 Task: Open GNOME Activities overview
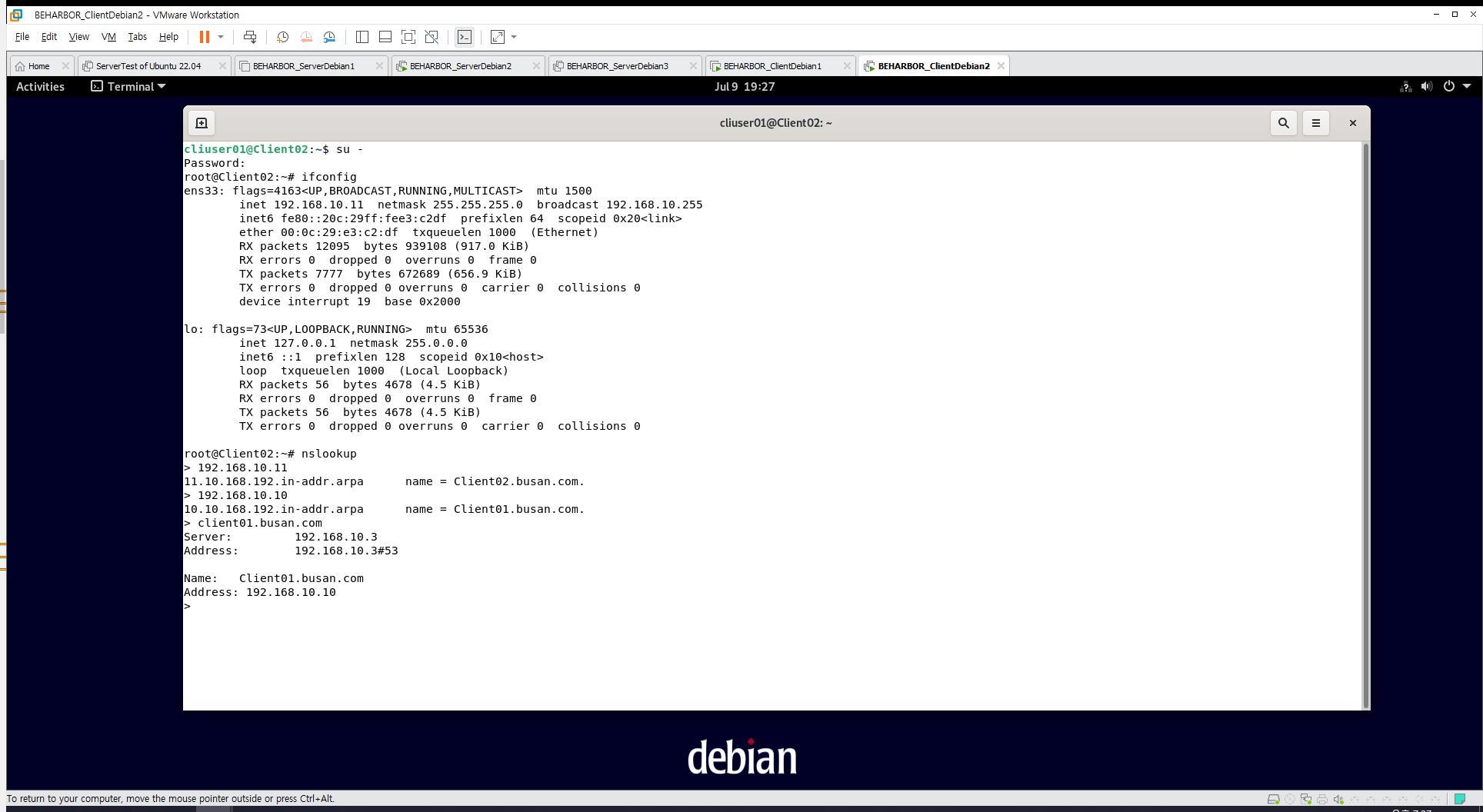[x=40, y=87]
